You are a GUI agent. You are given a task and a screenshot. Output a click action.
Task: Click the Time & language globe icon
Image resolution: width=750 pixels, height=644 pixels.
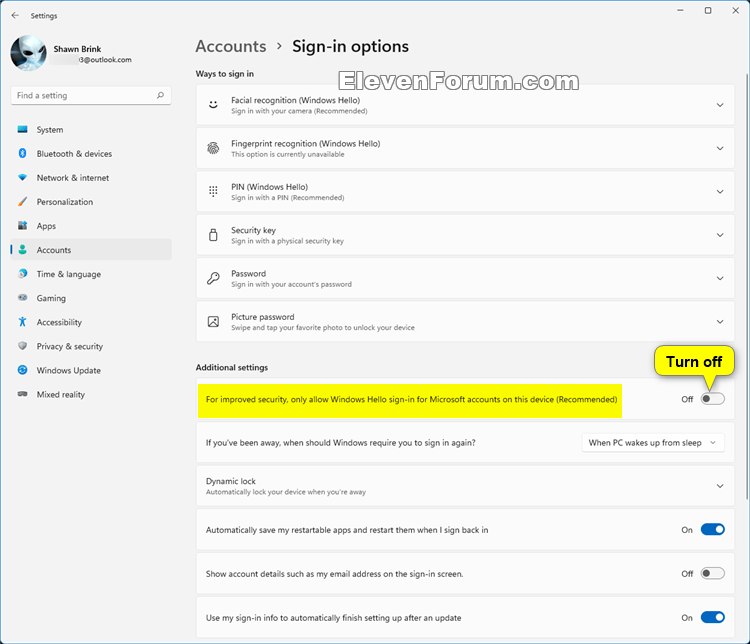click(22, 274)
